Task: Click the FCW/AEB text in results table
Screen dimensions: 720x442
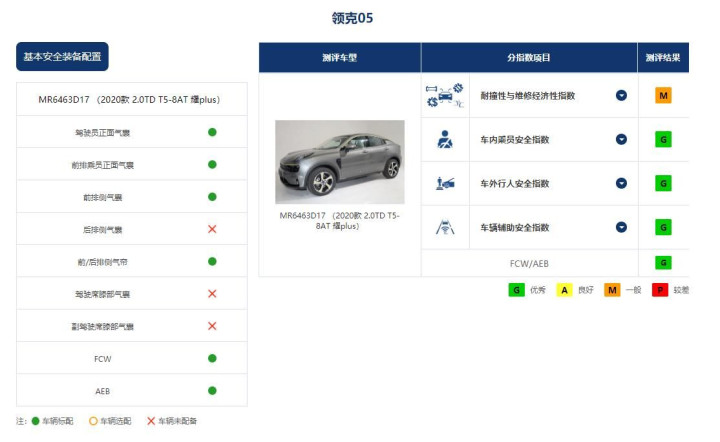Action: [x=529, y=263]
